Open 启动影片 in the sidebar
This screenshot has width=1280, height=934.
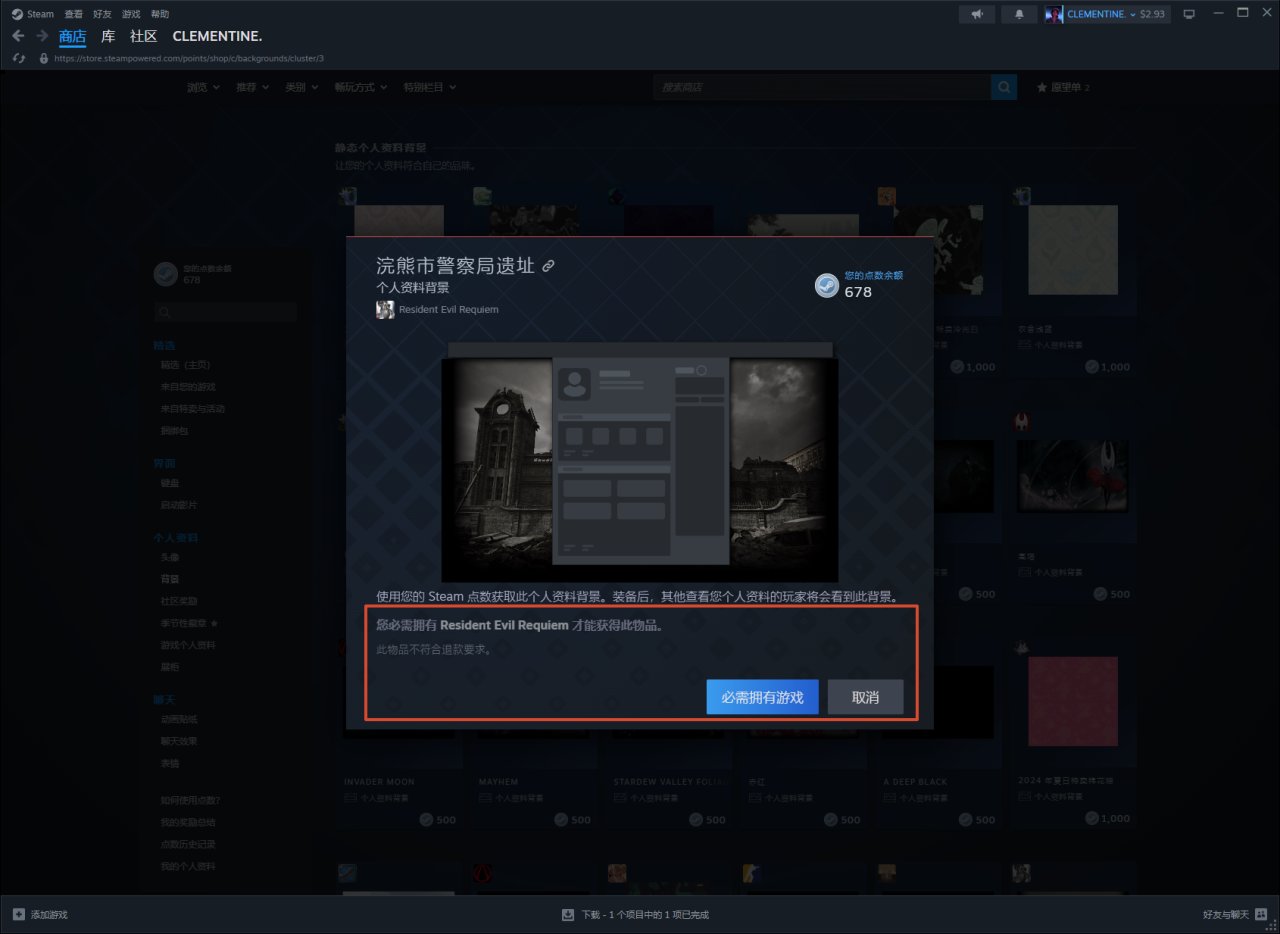(179, 504)
